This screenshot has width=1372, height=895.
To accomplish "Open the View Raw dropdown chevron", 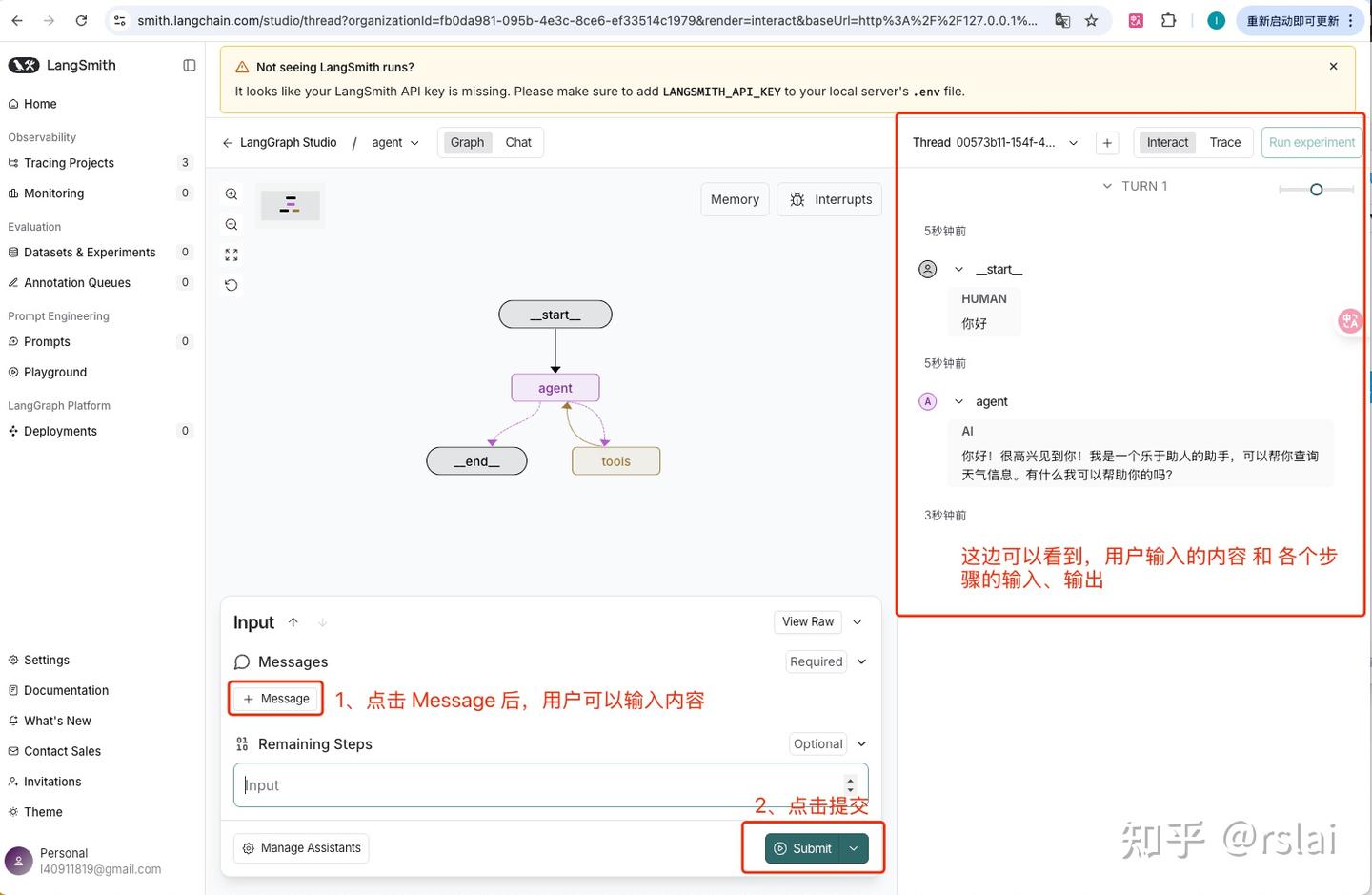I will [857, 622].
